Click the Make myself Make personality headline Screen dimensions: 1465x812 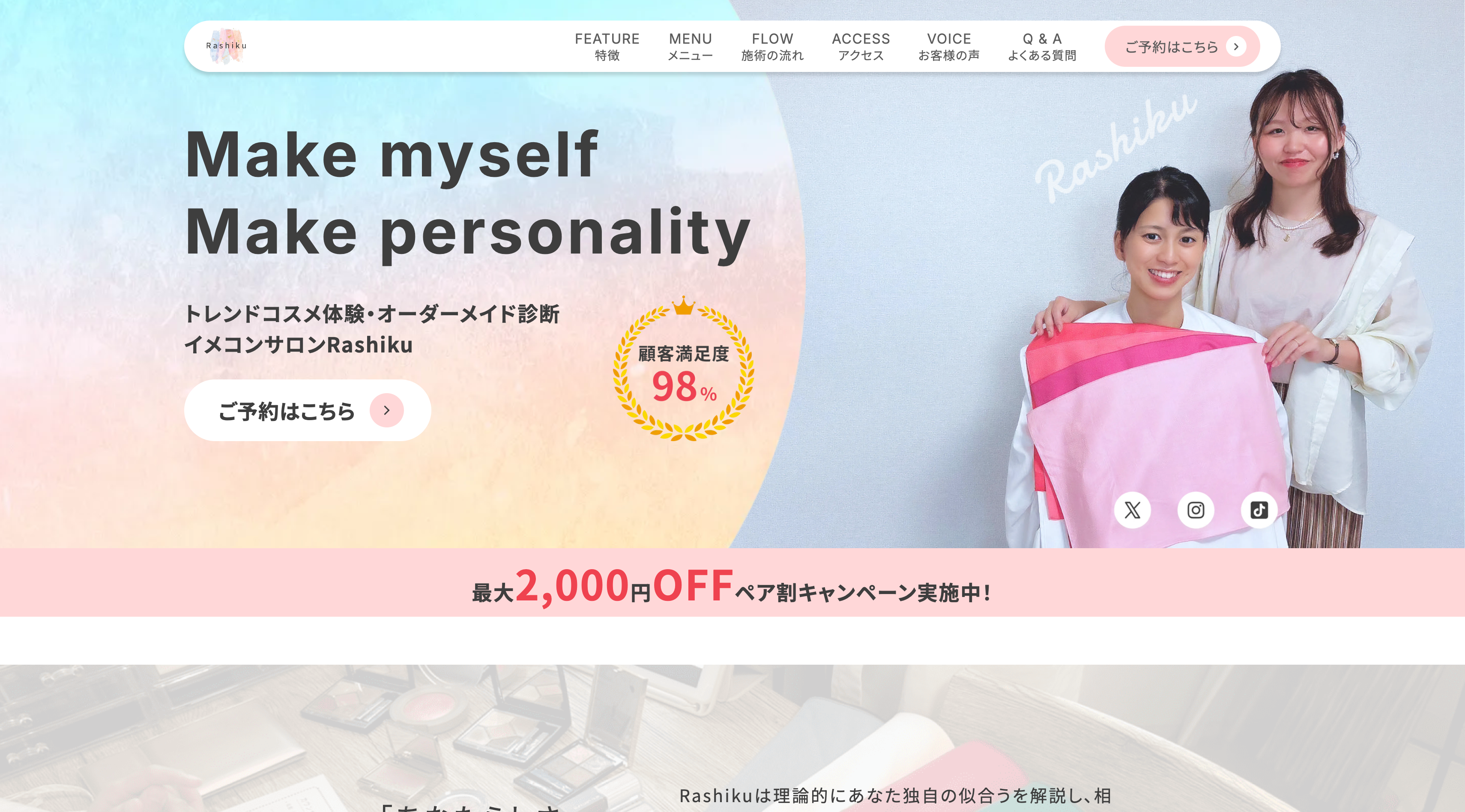coord(467,193)
